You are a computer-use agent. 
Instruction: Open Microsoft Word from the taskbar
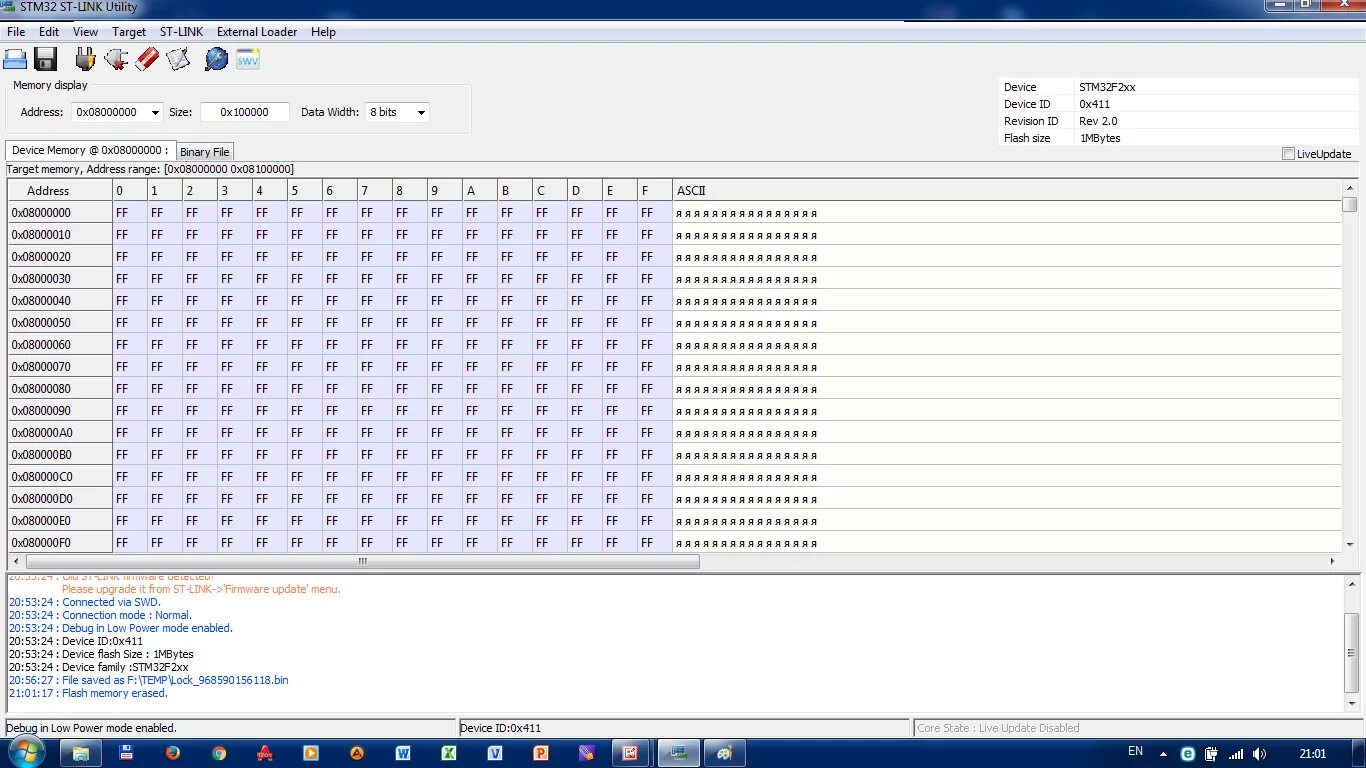403,753
